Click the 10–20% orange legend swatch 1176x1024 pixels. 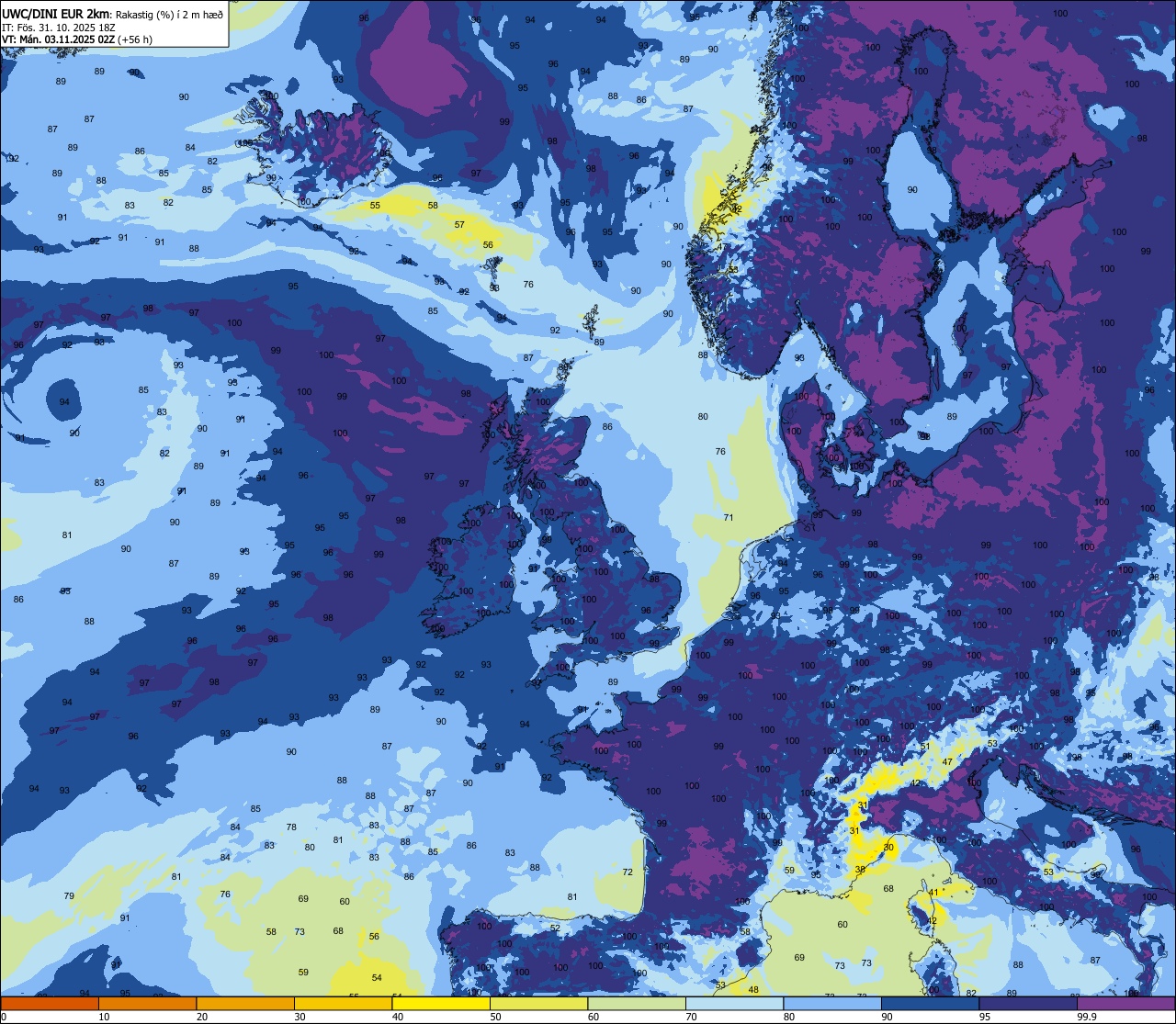point(147,1003)
